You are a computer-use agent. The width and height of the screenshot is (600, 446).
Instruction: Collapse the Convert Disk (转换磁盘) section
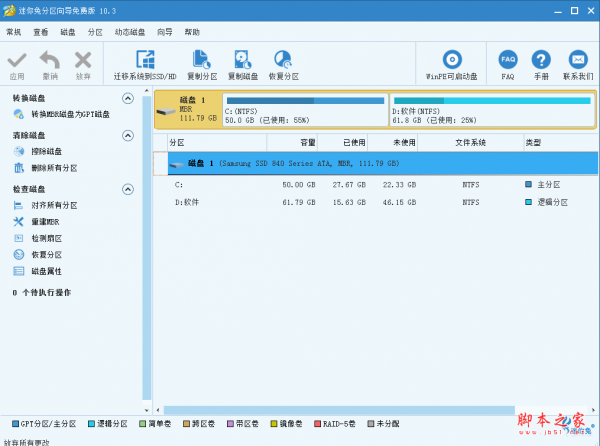[128, 98]
